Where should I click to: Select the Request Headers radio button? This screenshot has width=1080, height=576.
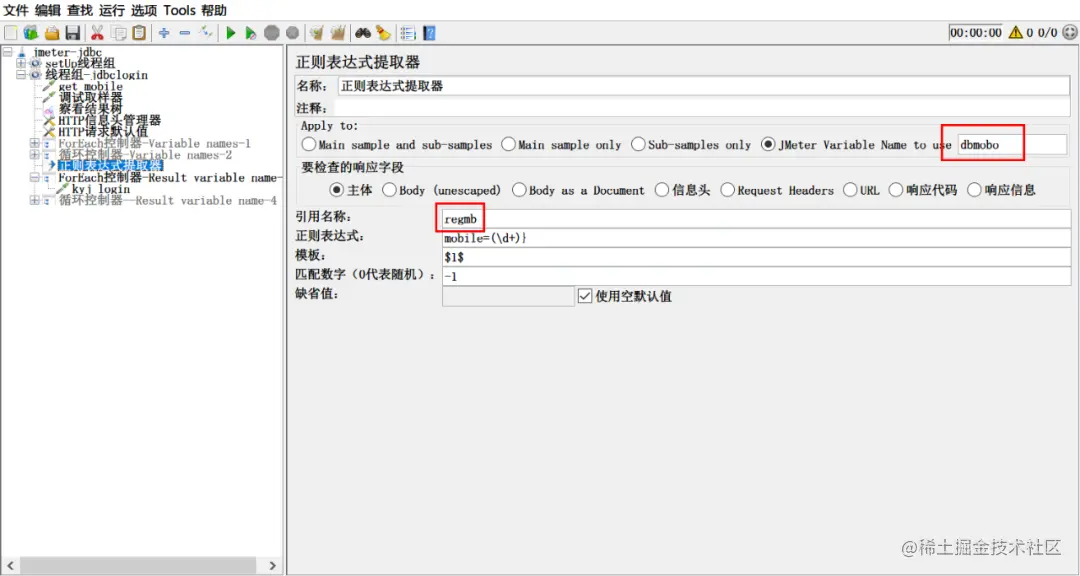(727, 189)
